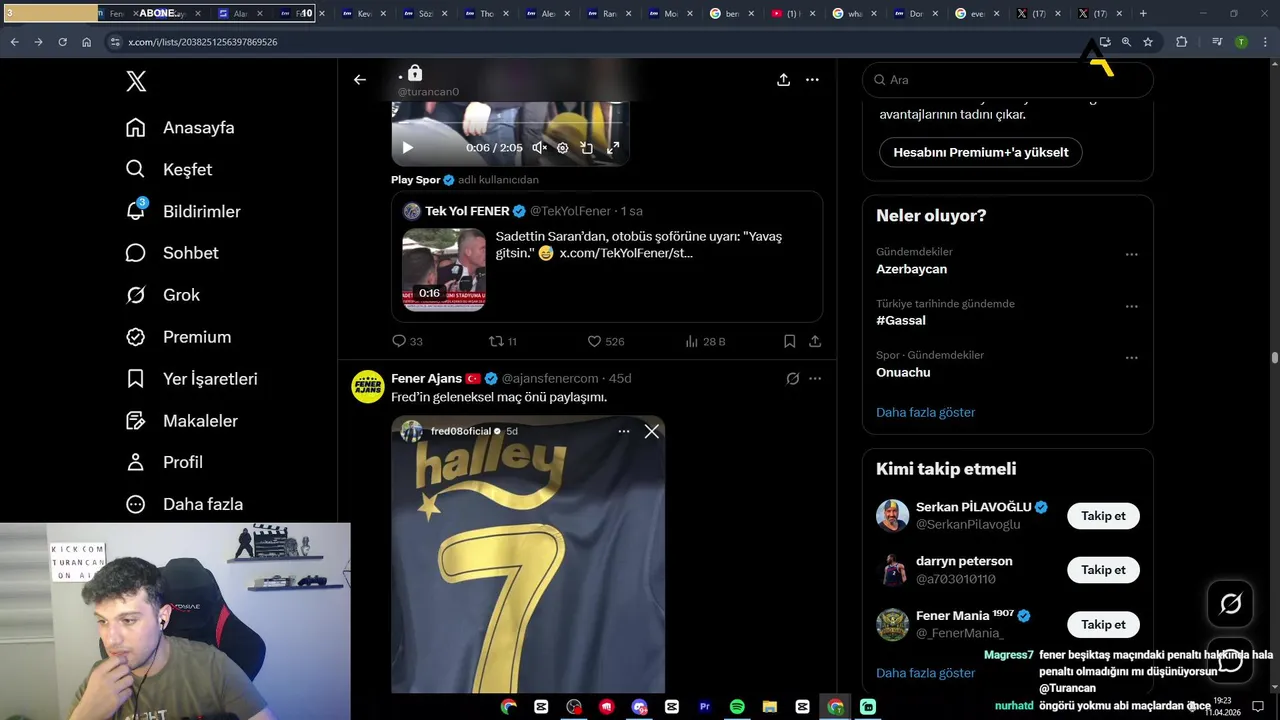Seek on the video progress bar
The width and height of the screenshot is (1280, 720).
510,124
